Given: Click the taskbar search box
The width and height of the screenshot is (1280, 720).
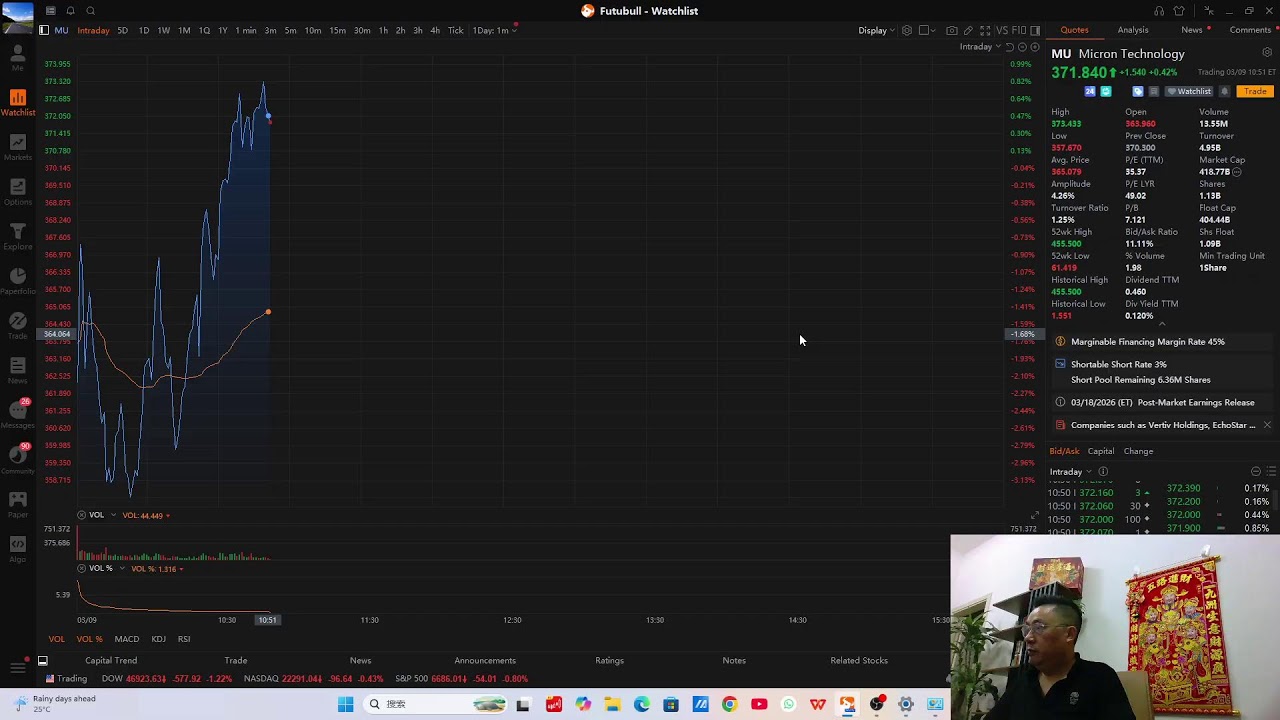Looking at the screenshot, I should [437, 704].
